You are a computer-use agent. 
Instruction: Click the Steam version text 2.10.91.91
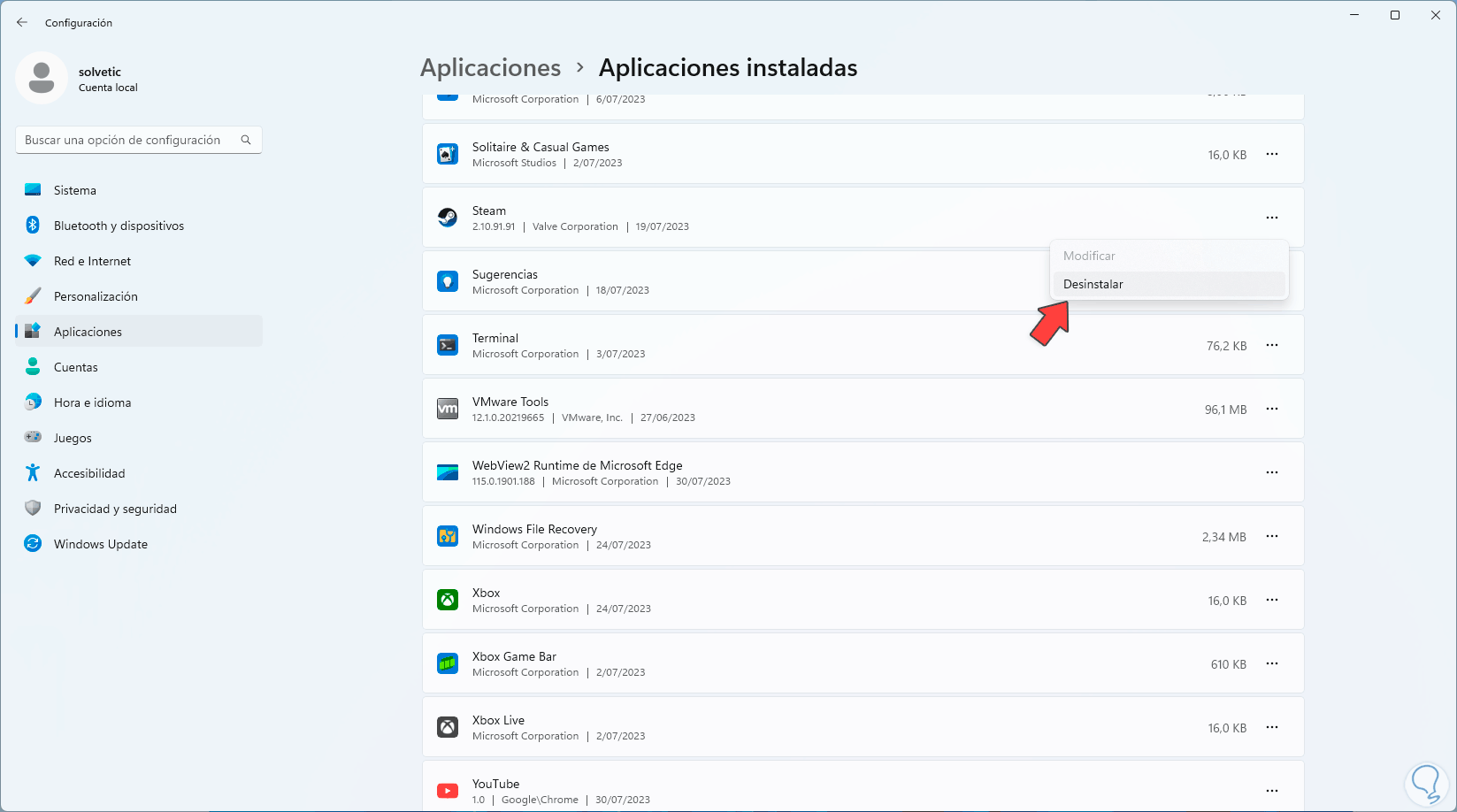pos(494,226)
